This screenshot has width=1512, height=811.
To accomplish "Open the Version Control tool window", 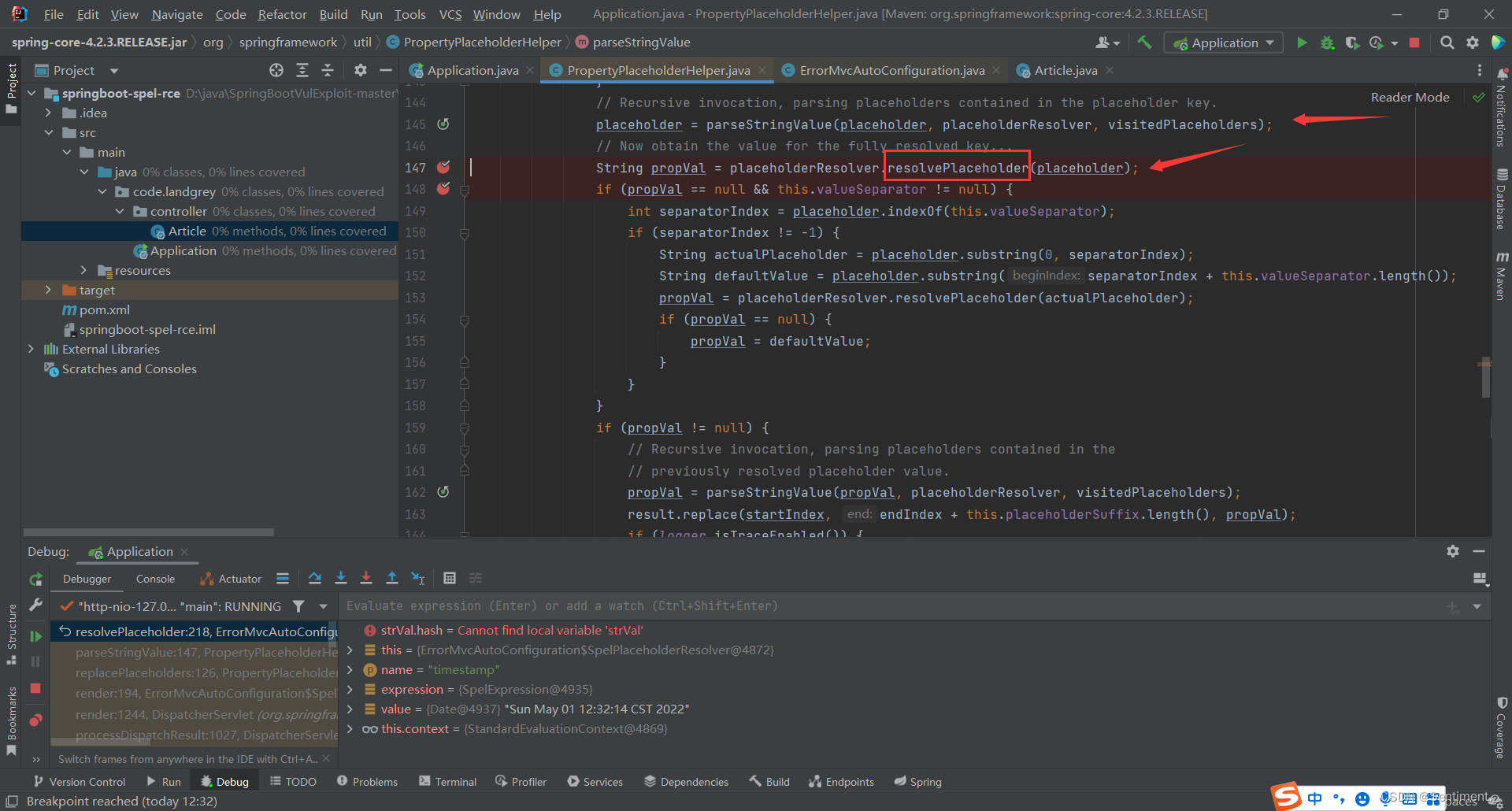I will (x=80, y=781).
